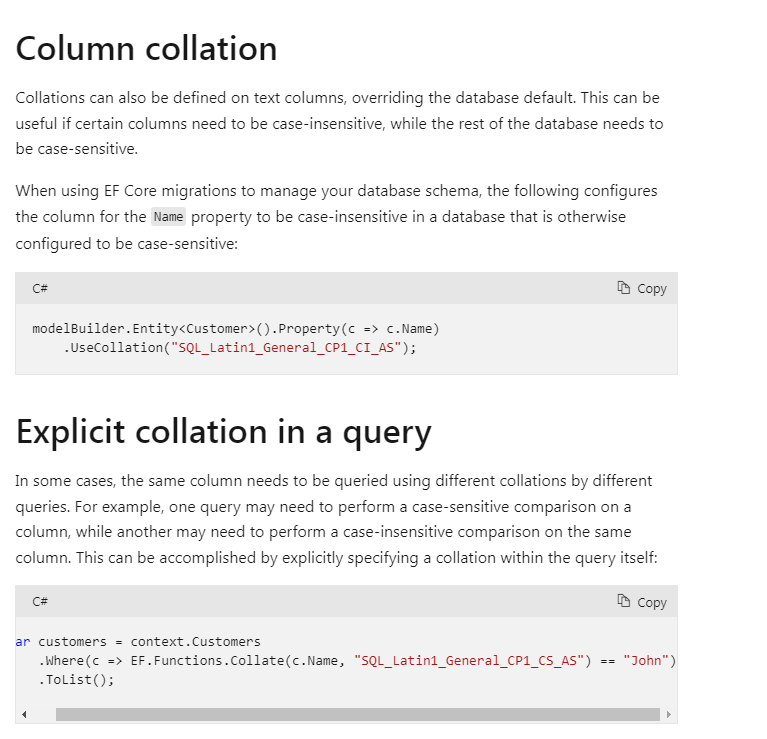Click the EF.Functions.Collate call text
The height and width of the screenshot is (739, 767).
click(207, 661)
